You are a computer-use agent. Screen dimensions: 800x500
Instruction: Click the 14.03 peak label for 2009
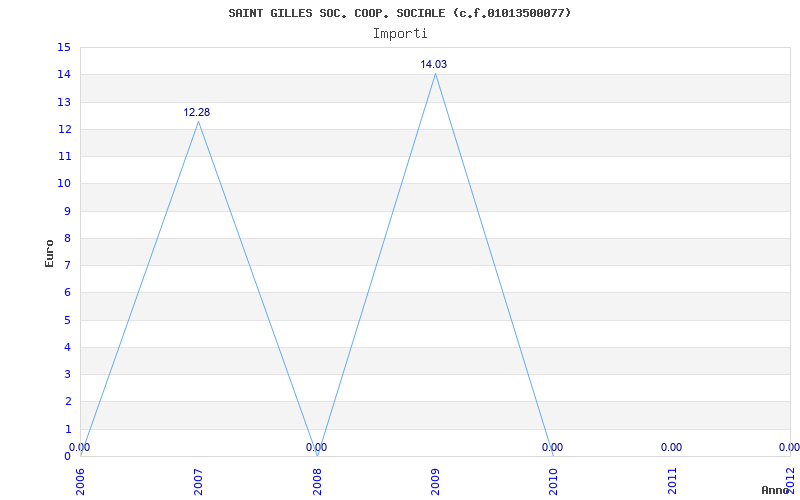pyautogui.click(x=434, y=64)
